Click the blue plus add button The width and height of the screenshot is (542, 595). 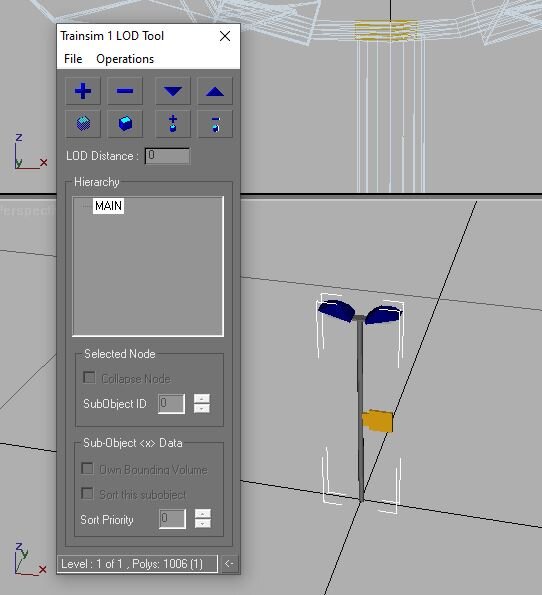coord(83,91)
